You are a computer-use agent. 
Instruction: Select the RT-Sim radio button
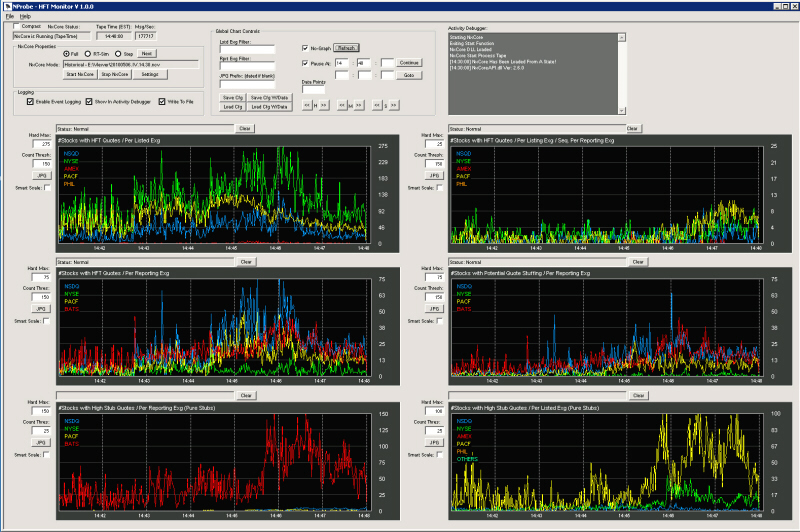tap(88, 54)
